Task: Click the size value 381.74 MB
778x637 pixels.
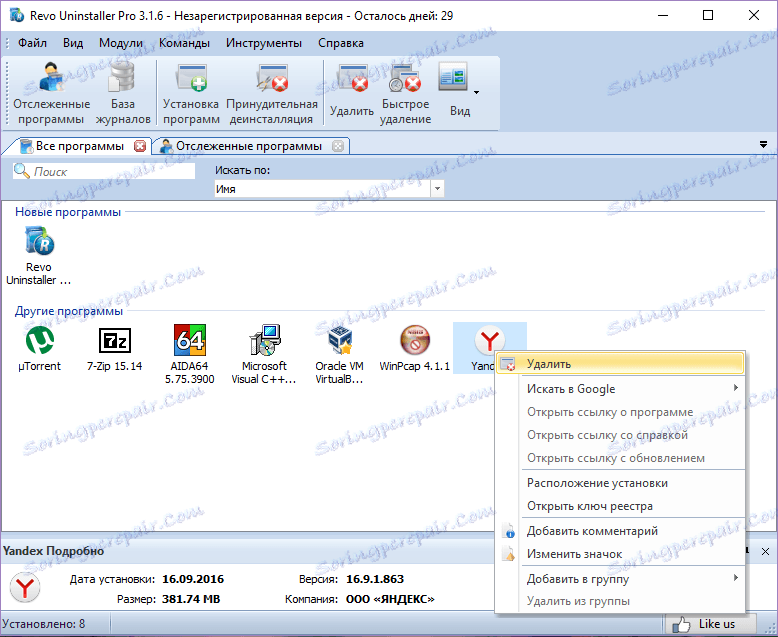Action: pos(191,599)
